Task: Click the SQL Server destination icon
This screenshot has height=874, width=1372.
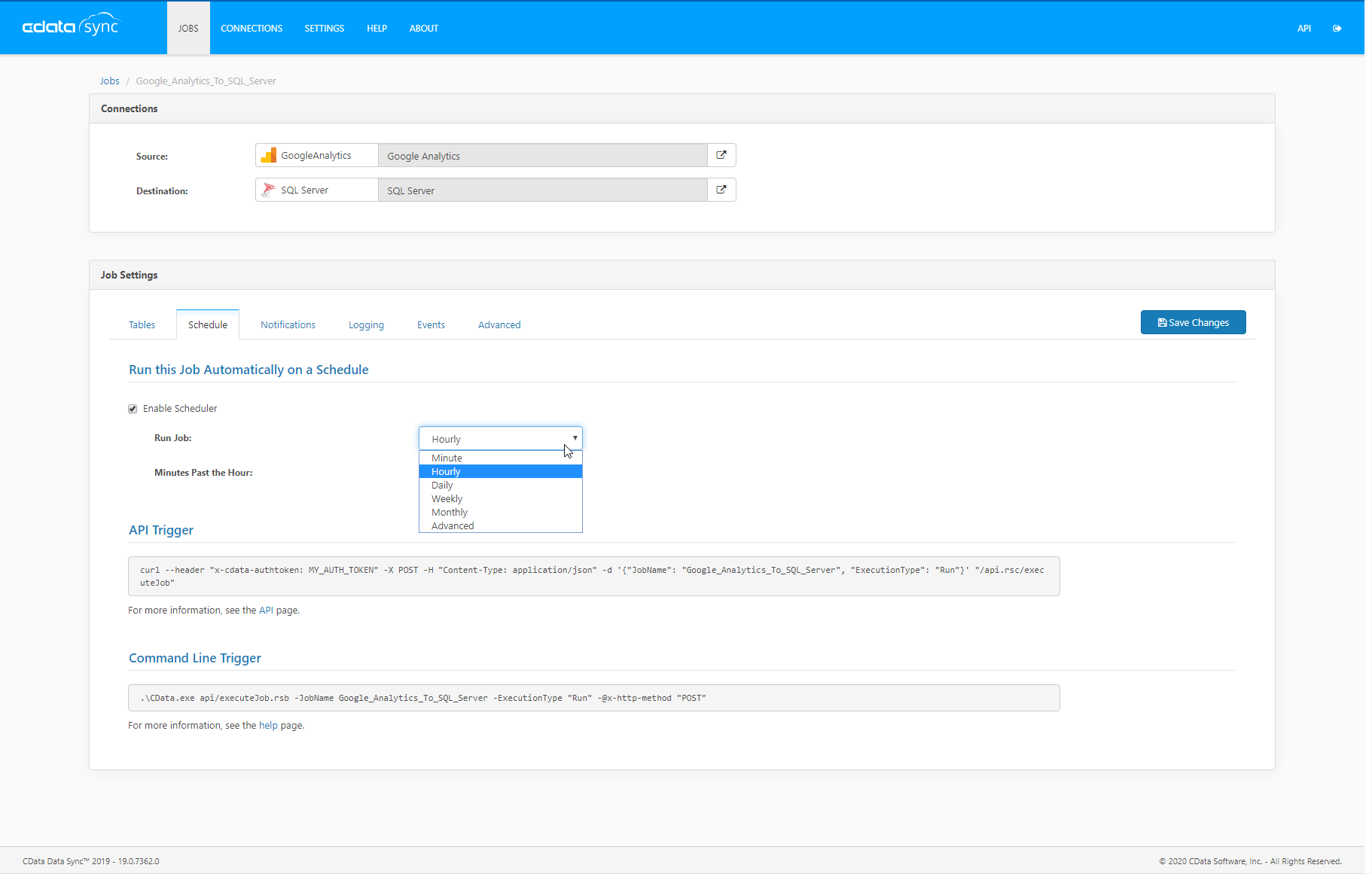Action: coord(269,190)
